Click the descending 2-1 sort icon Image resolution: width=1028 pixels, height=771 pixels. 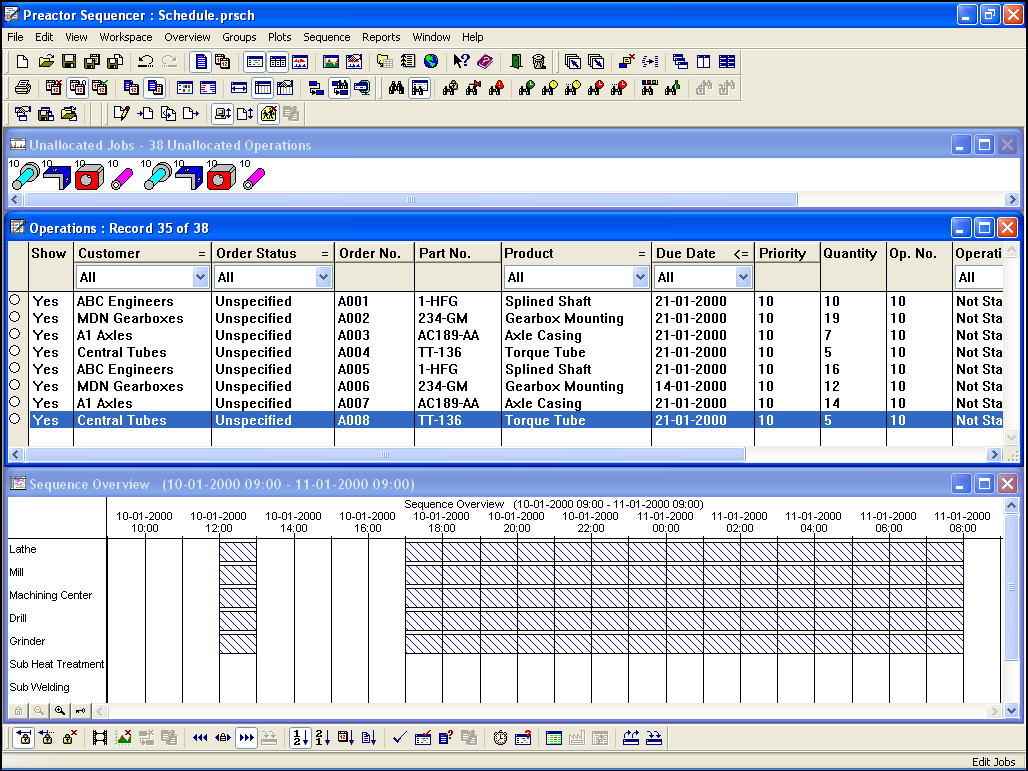[323, 738]
